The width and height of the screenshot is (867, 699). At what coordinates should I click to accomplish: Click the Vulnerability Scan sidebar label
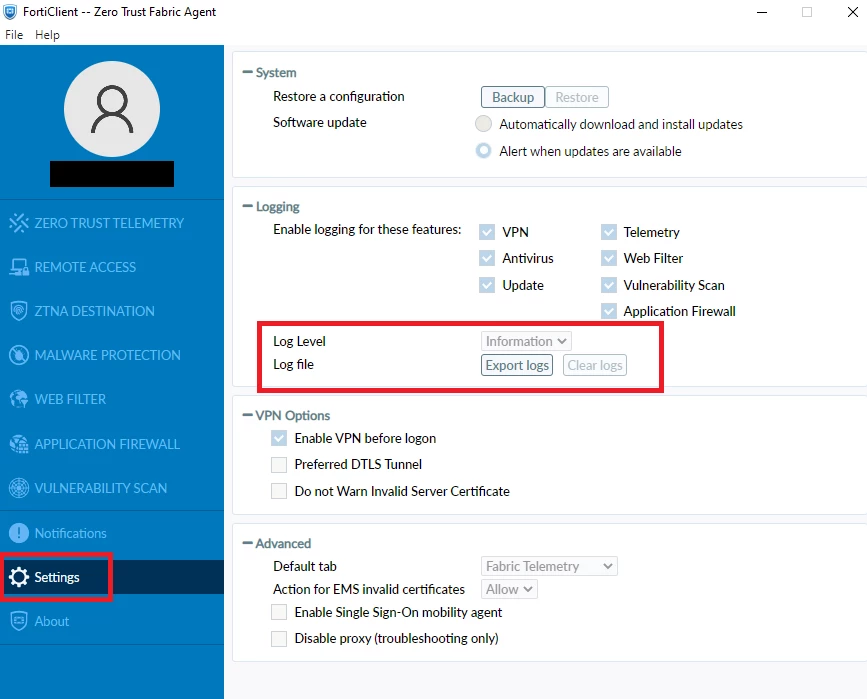[x=101, y=488]
